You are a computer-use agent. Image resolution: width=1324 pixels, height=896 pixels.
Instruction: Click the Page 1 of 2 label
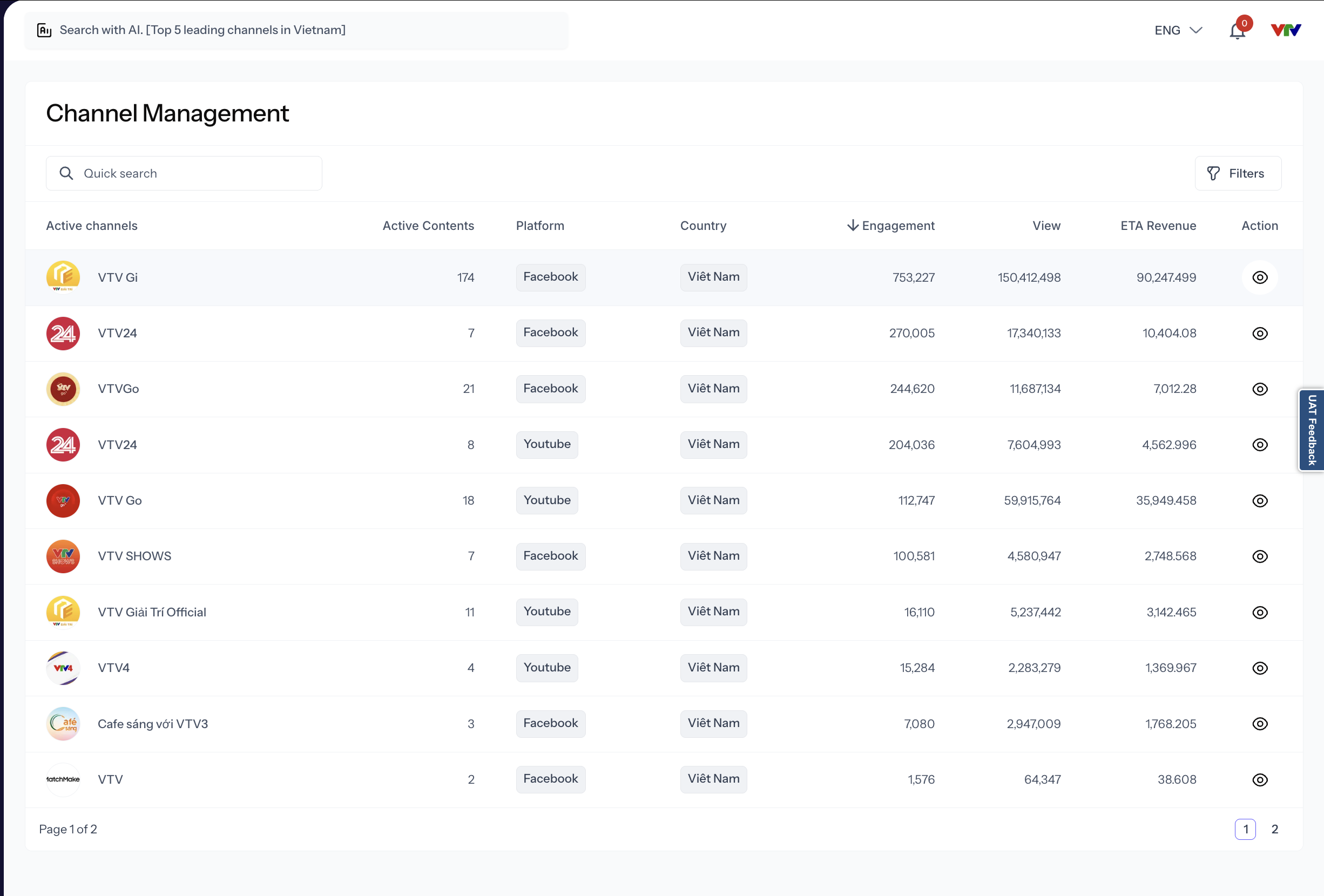pyautogui.click(x=68, y=829)
